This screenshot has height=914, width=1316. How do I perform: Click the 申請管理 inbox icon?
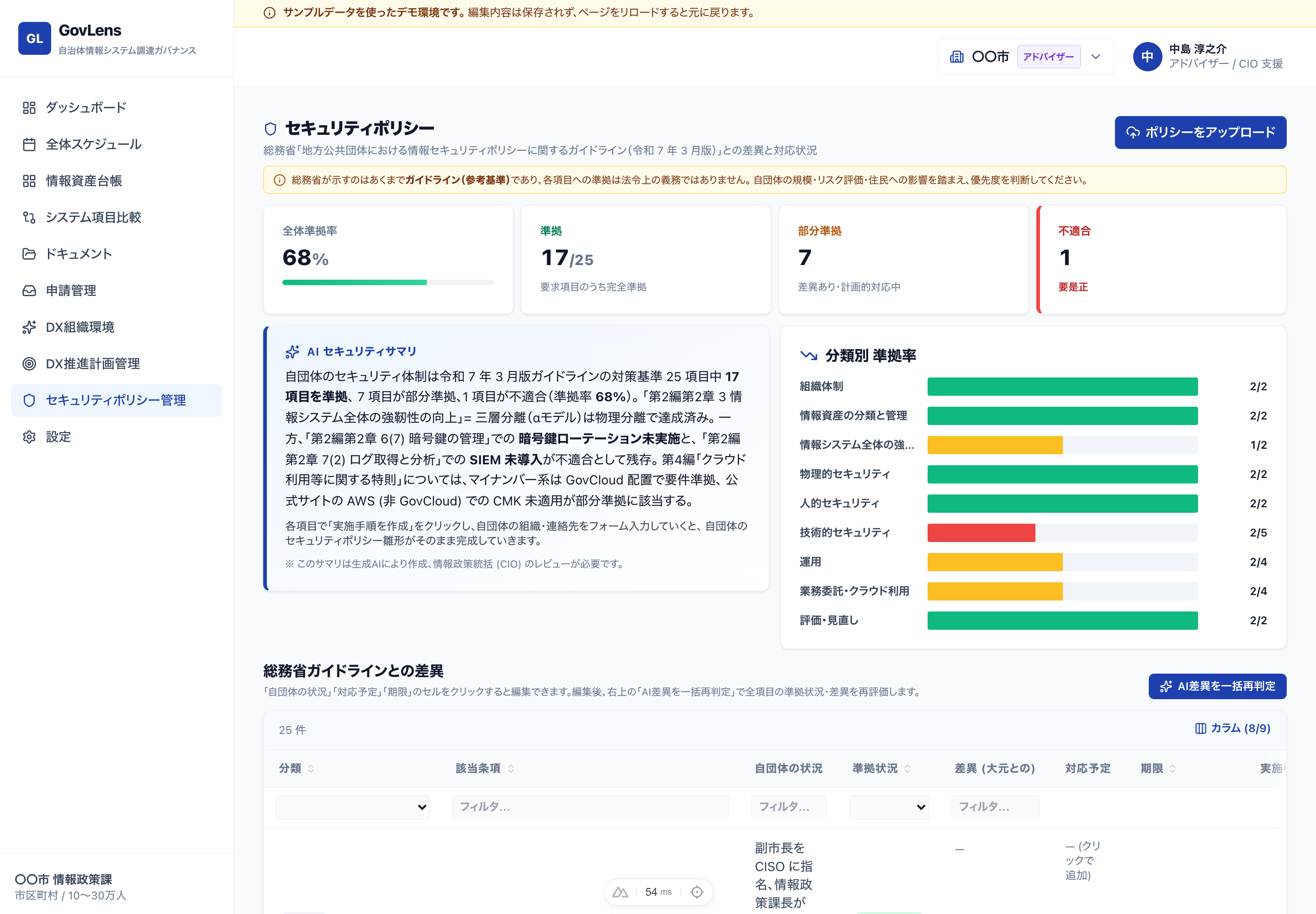[29, 291]
